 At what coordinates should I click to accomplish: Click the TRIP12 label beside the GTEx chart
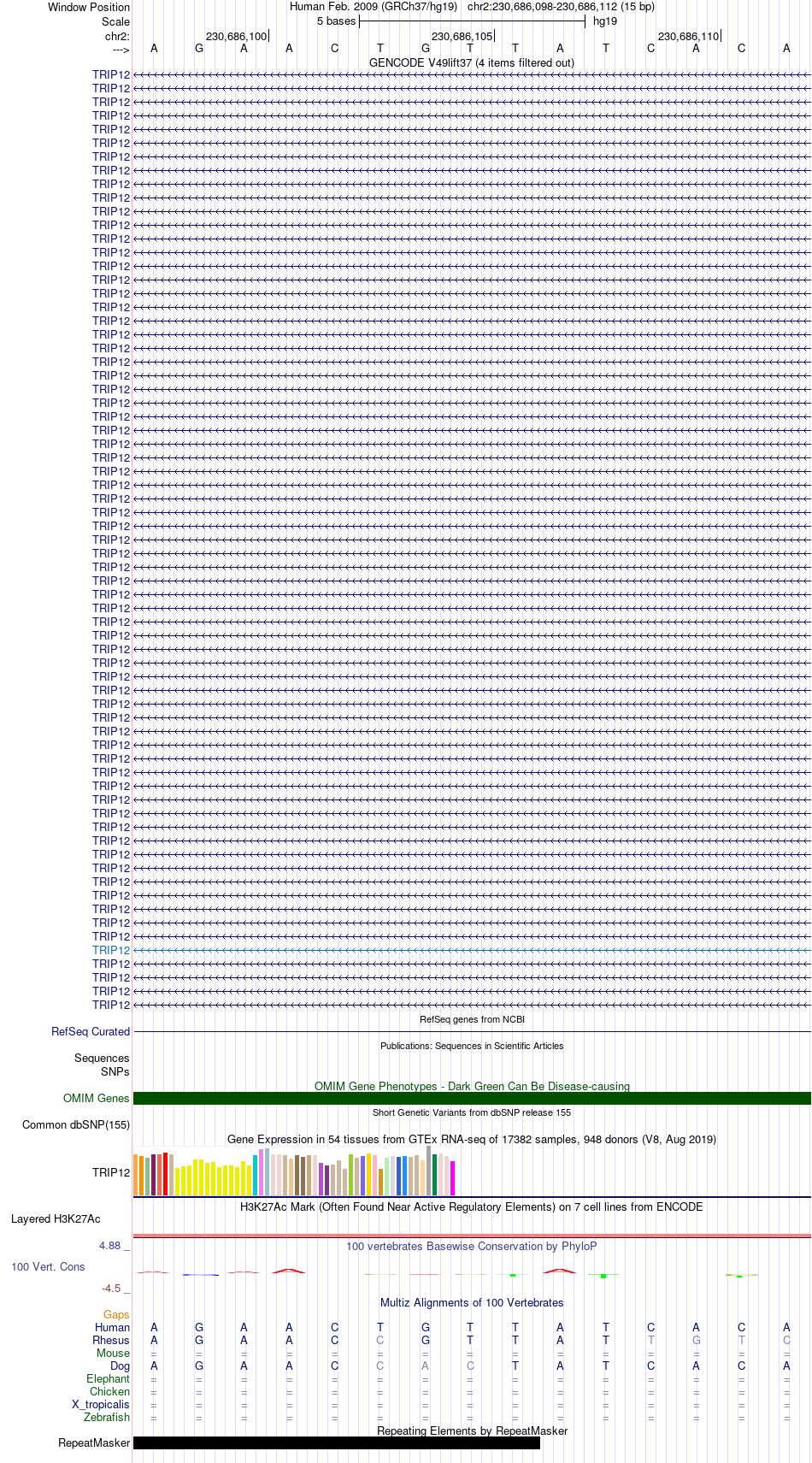tap(111, 1172)
